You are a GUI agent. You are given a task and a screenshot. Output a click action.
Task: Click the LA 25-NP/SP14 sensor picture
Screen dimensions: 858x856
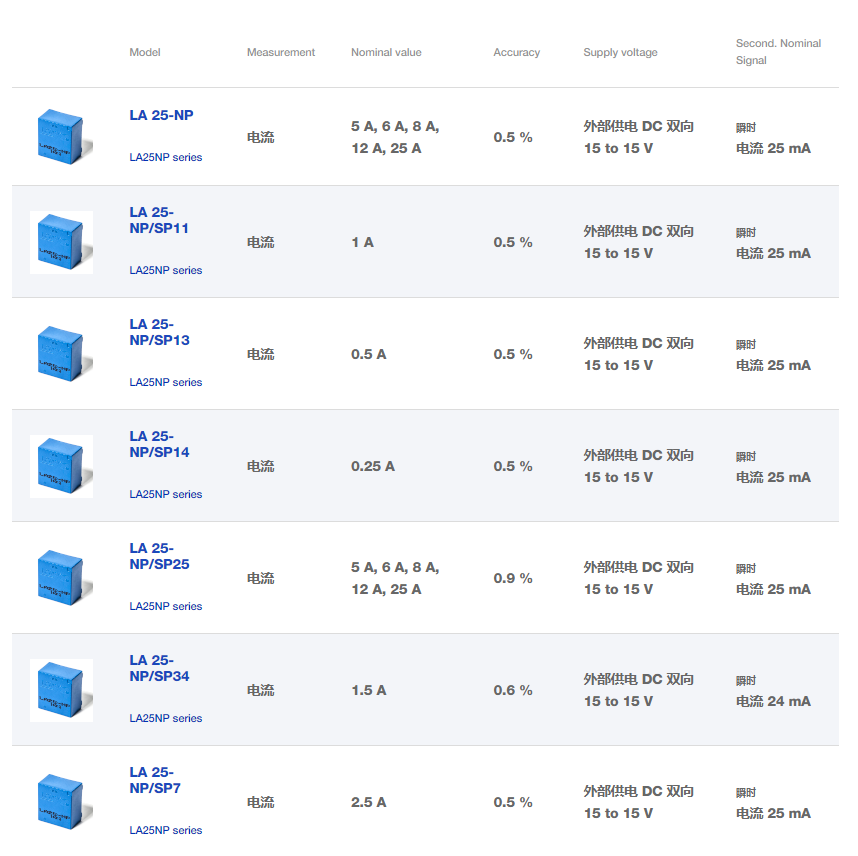pyautogui.click(x=61, y=466)
